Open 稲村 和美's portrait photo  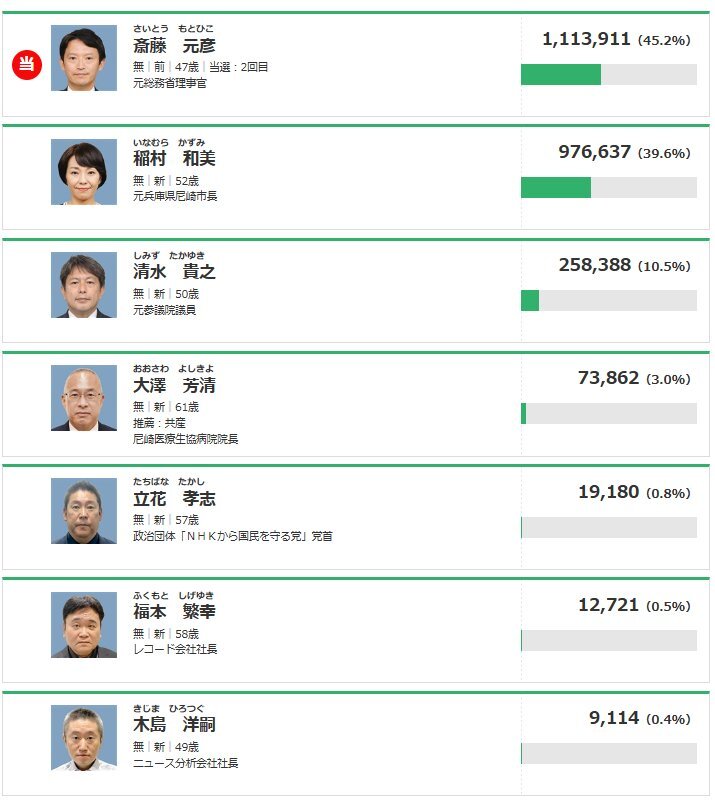click(x=84, y=172)
